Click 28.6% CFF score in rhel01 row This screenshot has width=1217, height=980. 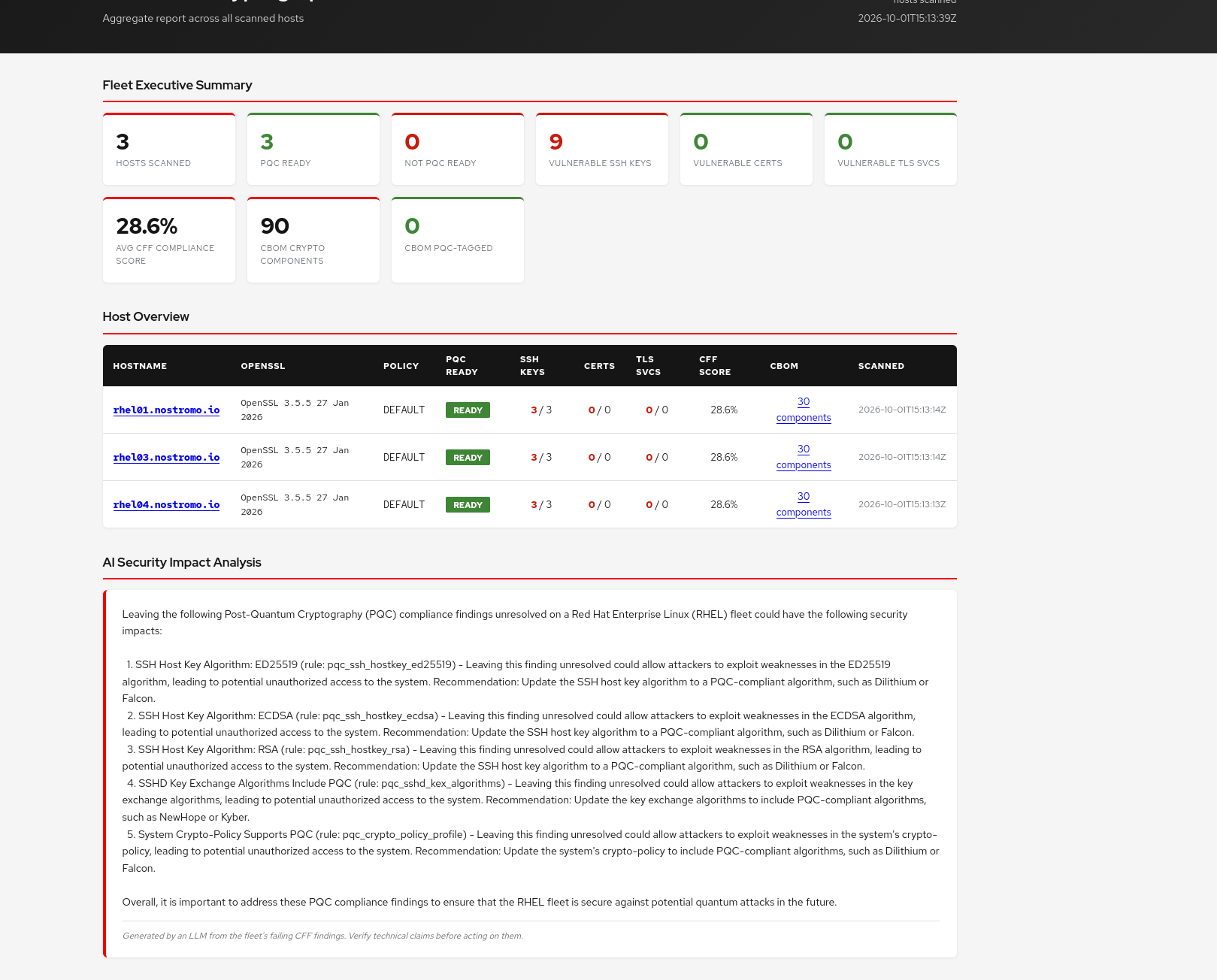tap(724, 410)
